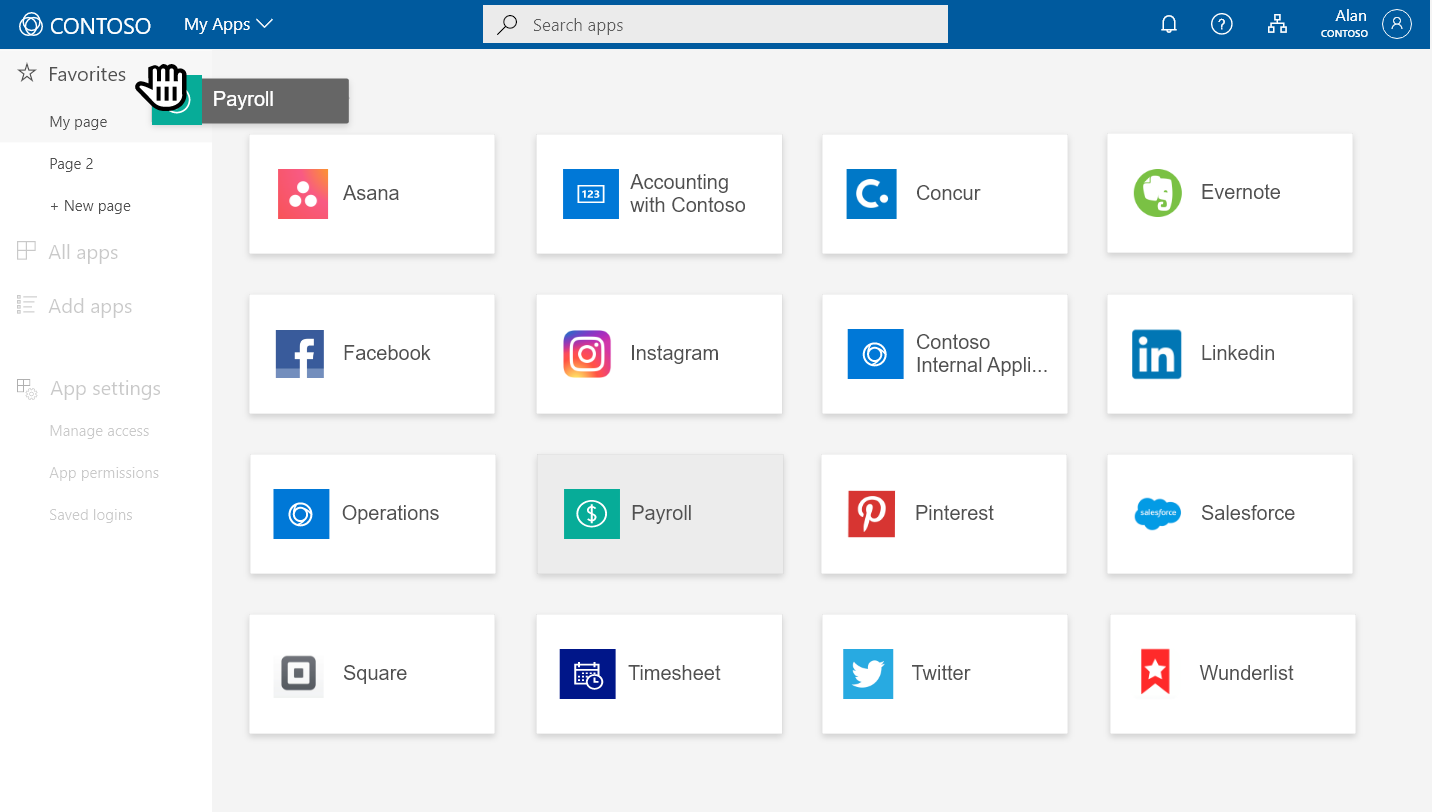Expand the My Apps dropdown
1432x812 pixels.
click(x=228, y=24)
